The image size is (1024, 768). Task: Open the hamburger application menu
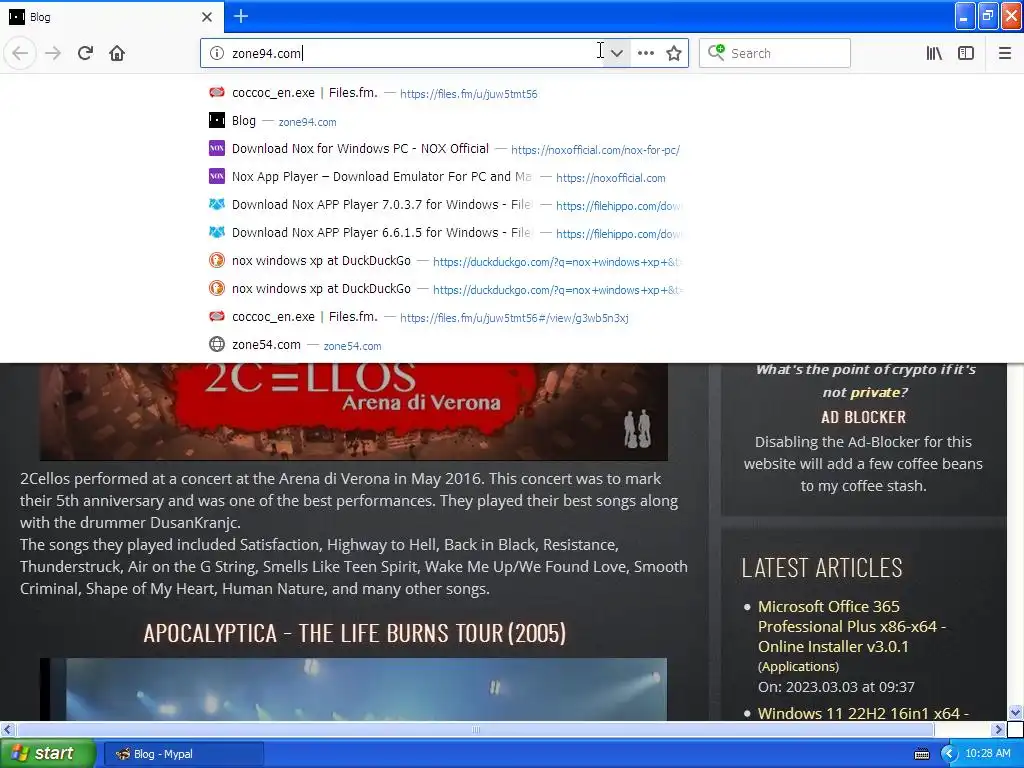[1005, 53]
